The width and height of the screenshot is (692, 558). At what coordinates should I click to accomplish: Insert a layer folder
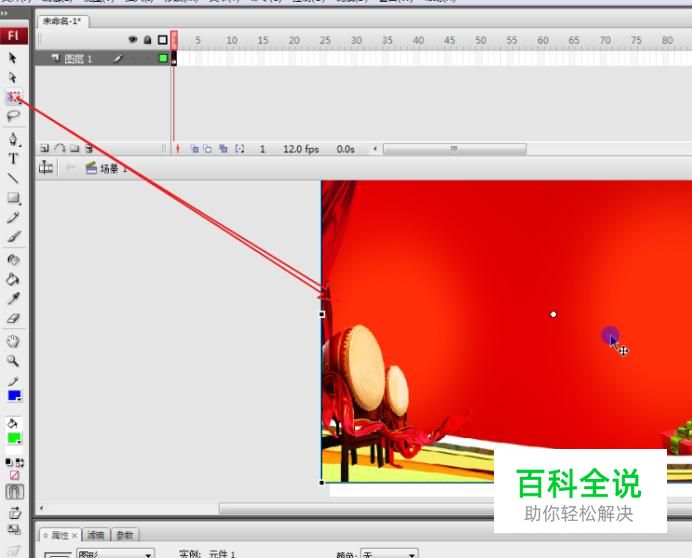pos(74,148)
